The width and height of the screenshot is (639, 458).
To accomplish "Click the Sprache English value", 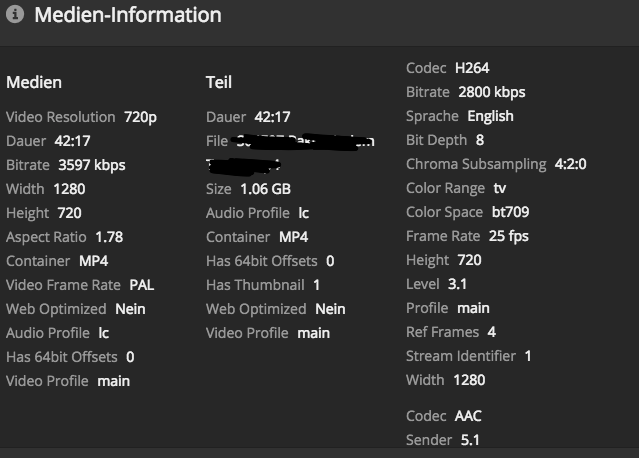I will (x=490, y=116).
